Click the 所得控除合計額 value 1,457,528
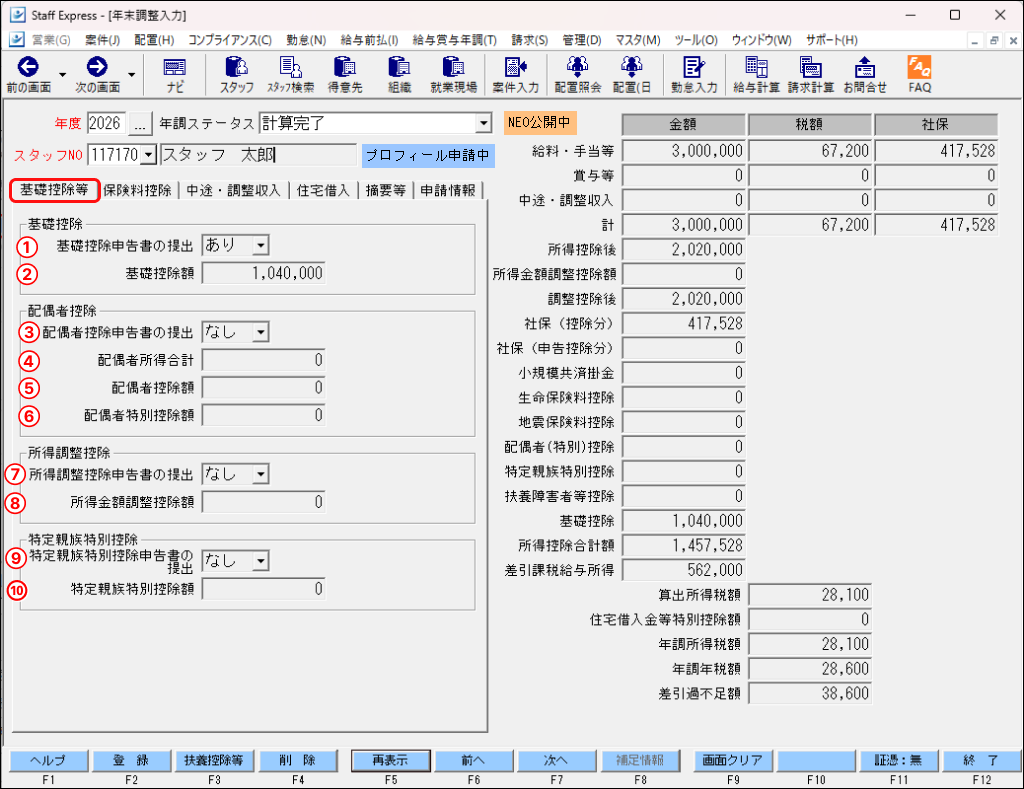The height and width of the screenshot is (789, 1024). (x=683, y=545)
